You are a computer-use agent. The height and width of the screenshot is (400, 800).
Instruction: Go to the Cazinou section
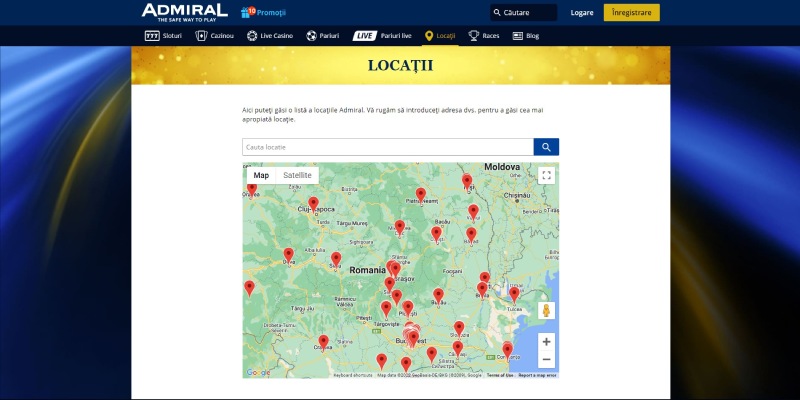pyautogui.click(x=216, y=35)
